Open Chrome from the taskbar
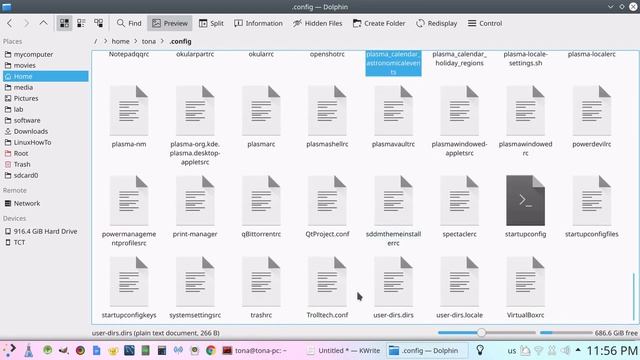Image resolution: width=640 pixels, height=360 pixels. (x=211, y=350)
